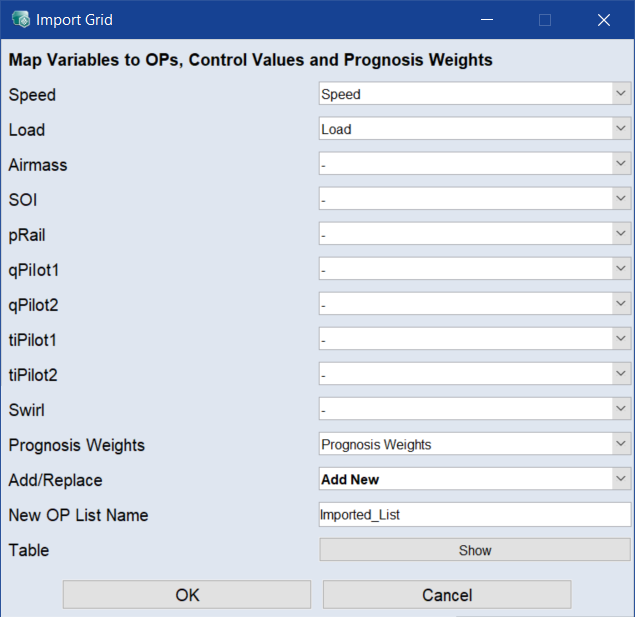Confirm with the OK button
The image size is (635, 617).
(187, 595)
